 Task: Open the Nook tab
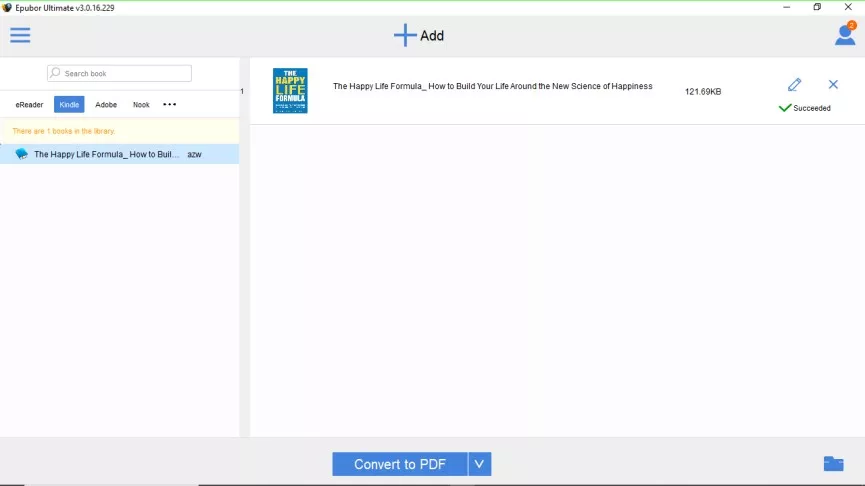coord(141,104)
